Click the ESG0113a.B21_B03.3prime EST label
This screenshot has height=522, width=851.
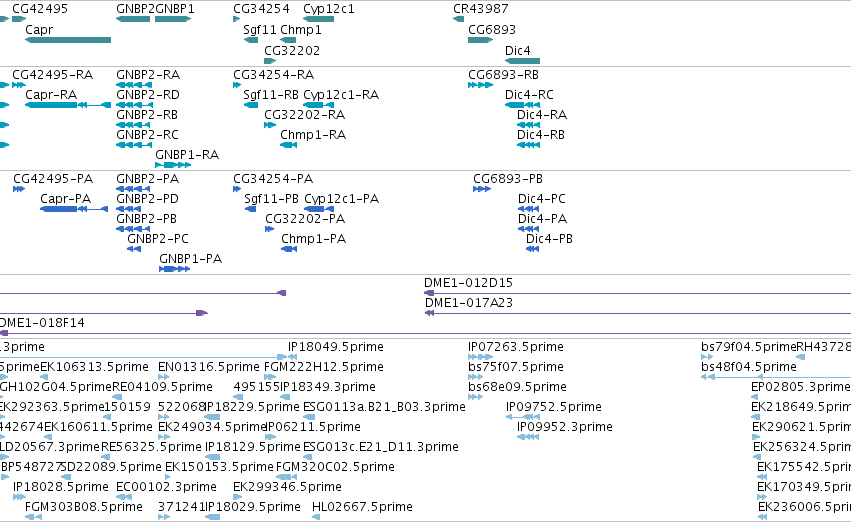pyautogui.click(x=384, y=408)
